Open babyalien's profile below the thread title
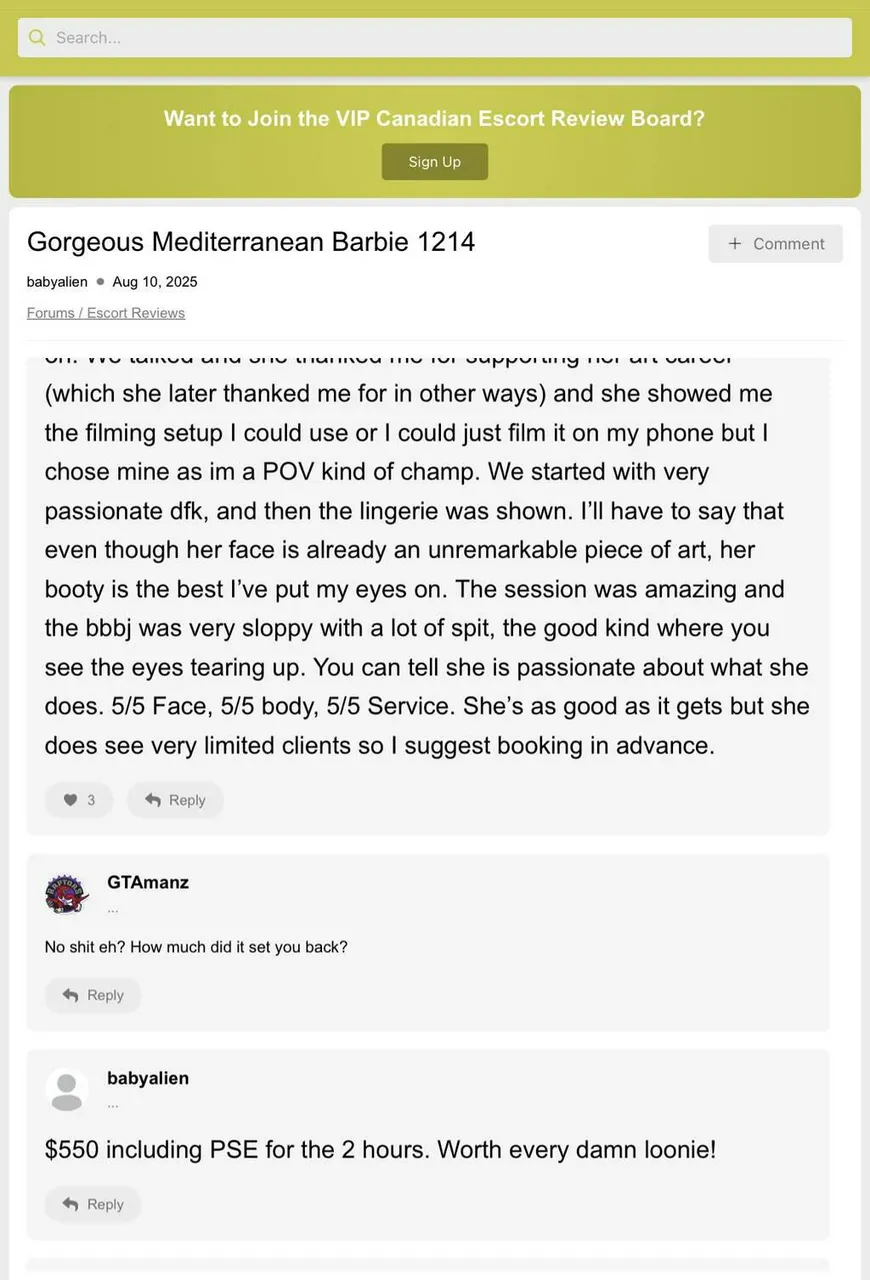This screenshot has width=870, height=1280. point(57,282)
